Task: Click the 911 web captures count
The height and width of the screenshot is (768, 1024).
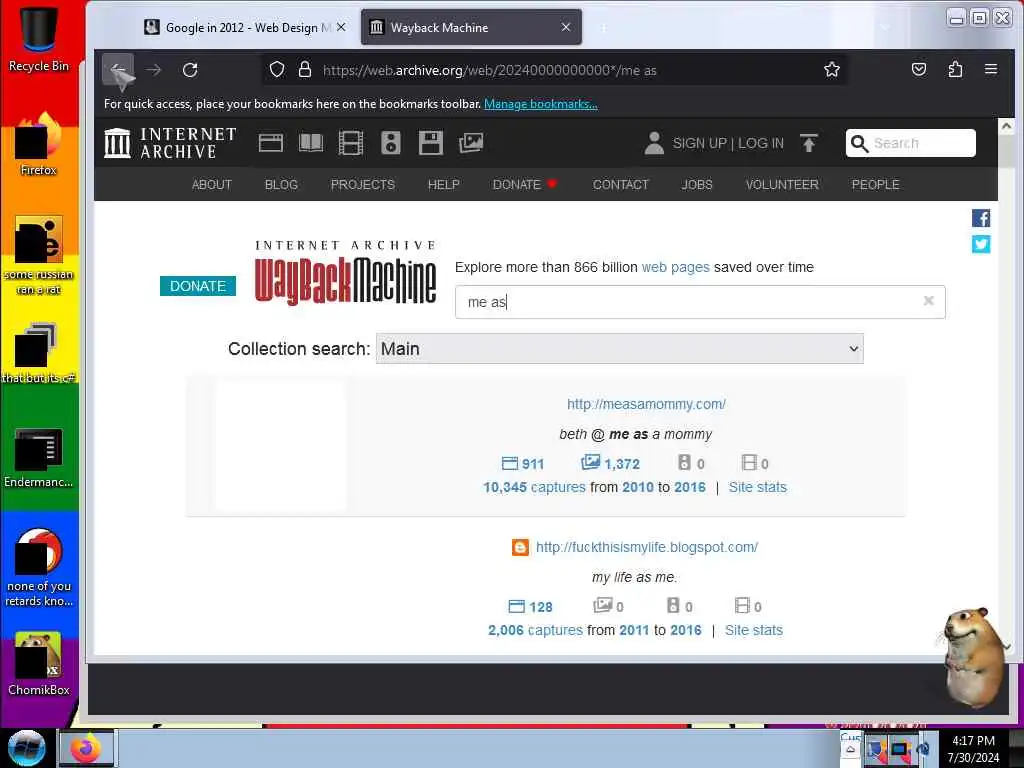Action: pyautogui.click(x=523, y=464)
